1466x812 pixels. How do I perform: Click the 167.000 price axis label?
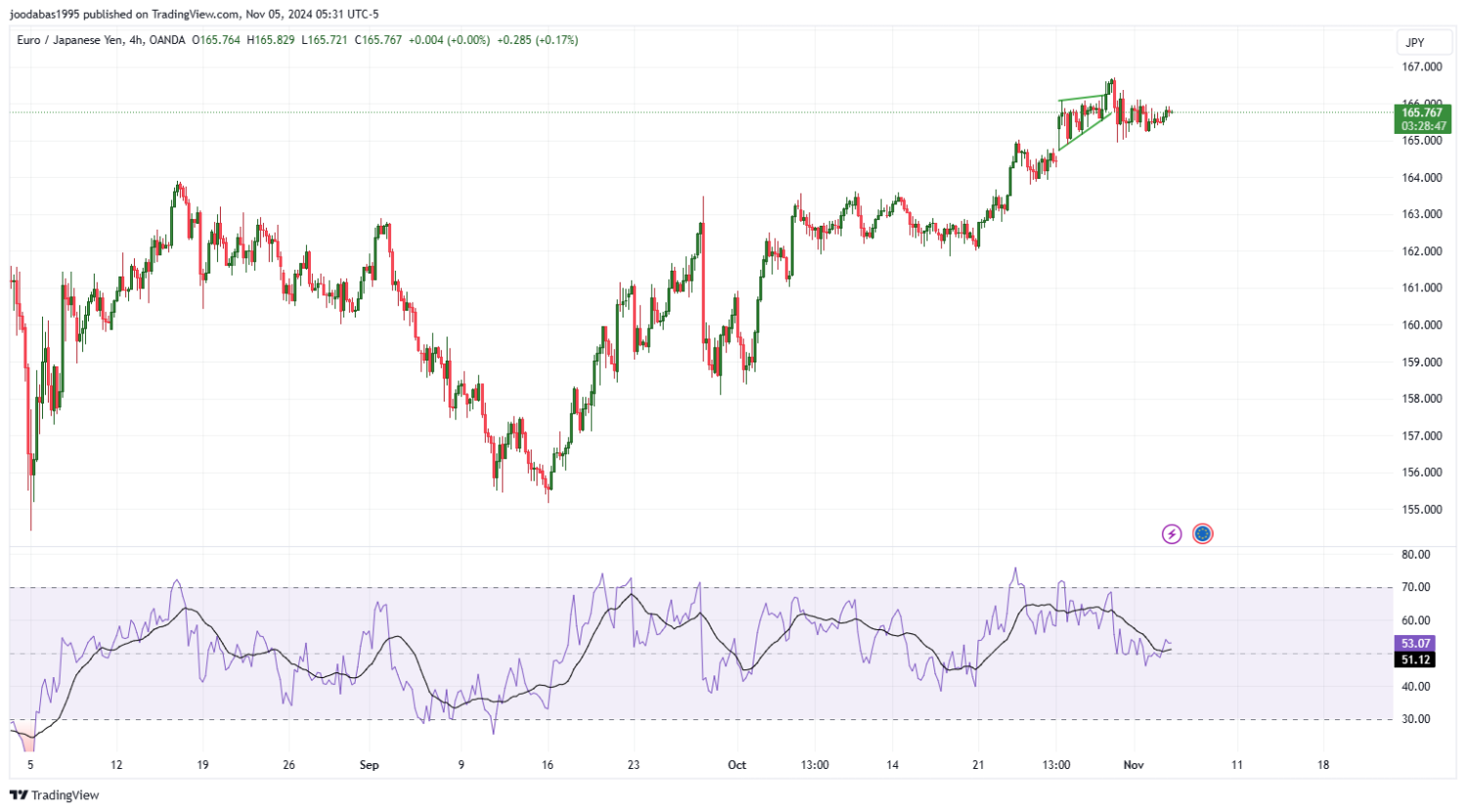point(1422,67)
